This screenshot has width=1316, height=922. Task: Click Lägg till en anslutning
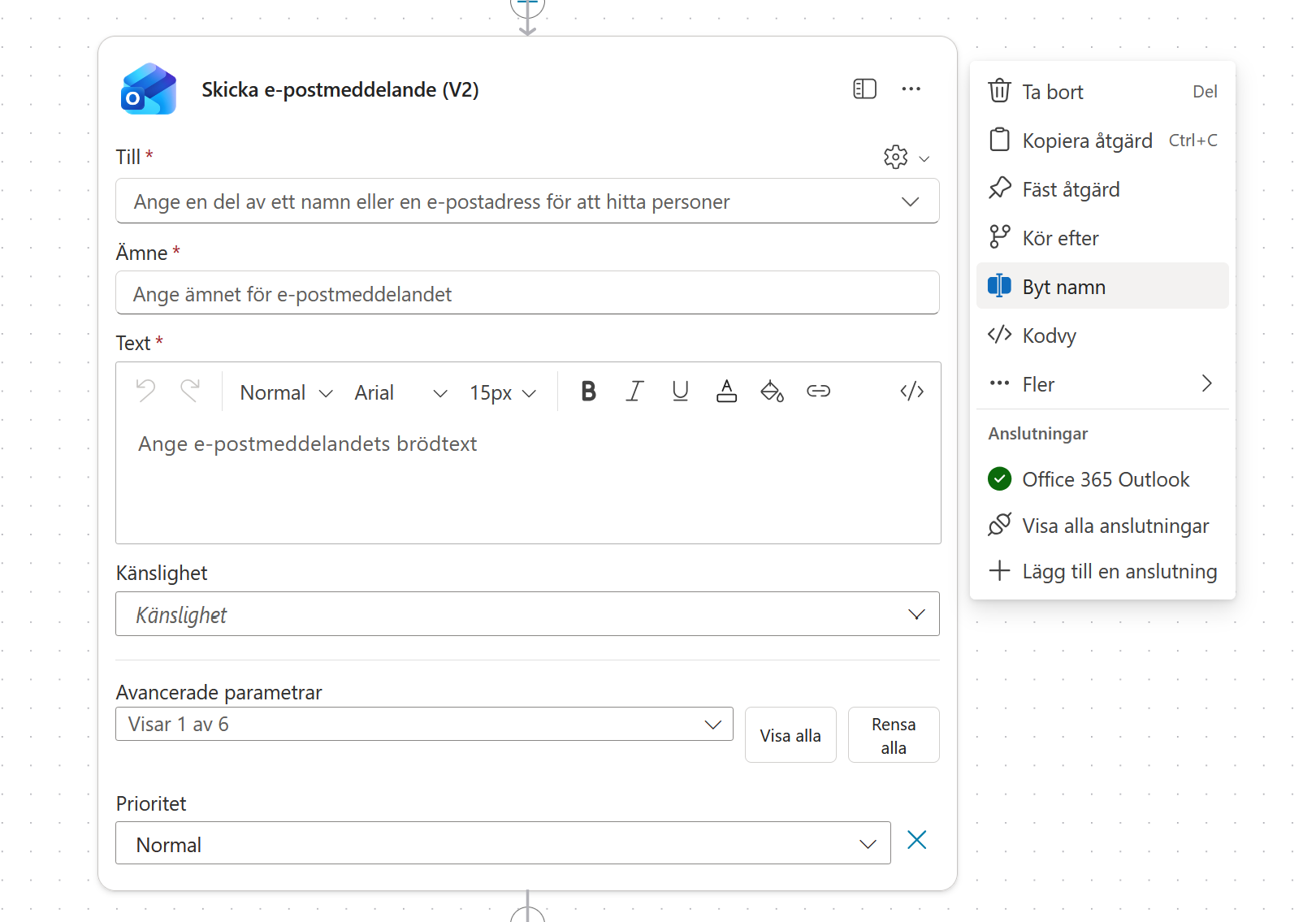coord(1102,571)
